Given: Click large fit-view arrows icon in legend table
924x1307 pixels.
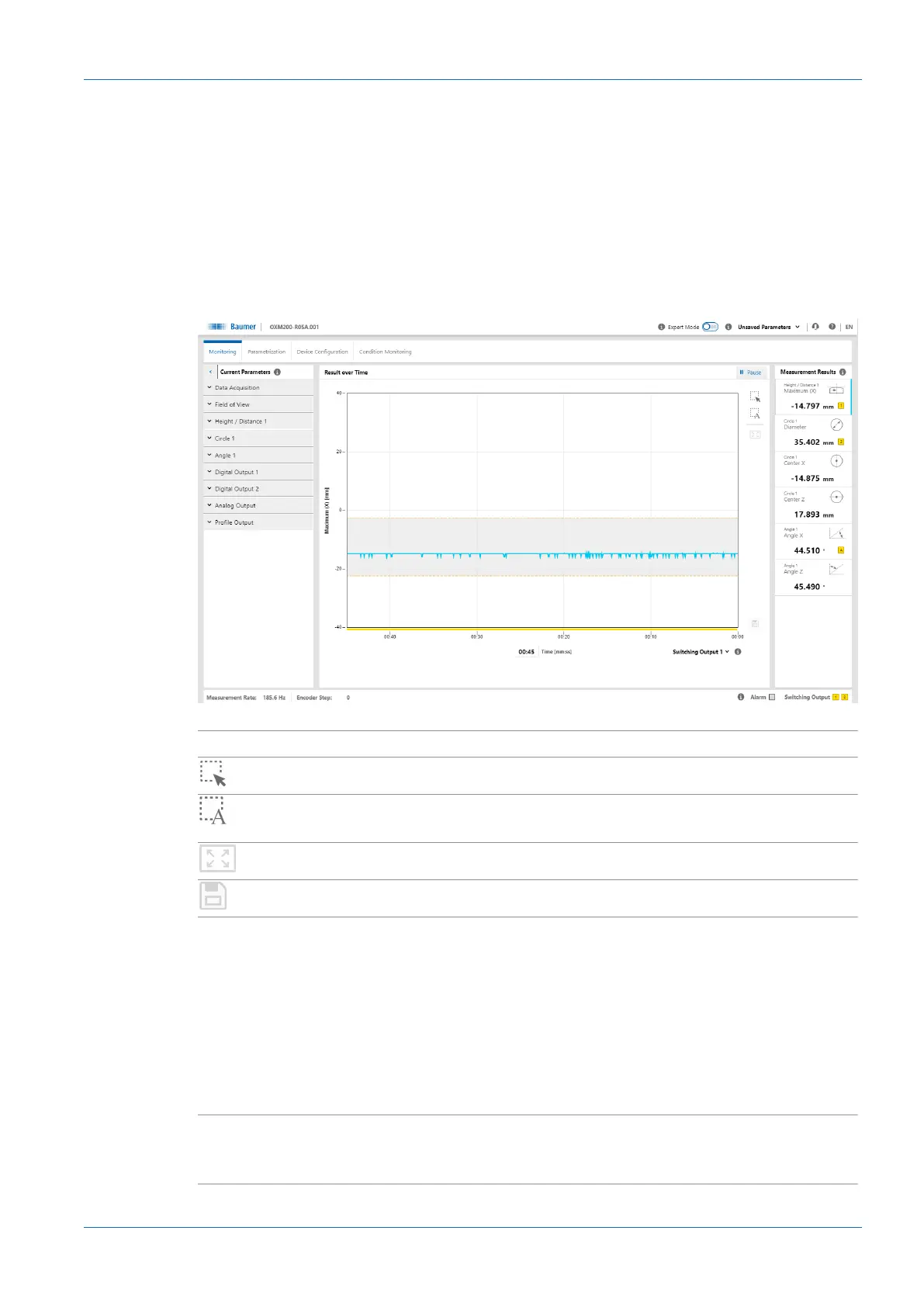Looking at the screenshot, I should pyautogui.click(x=218, y=859).
